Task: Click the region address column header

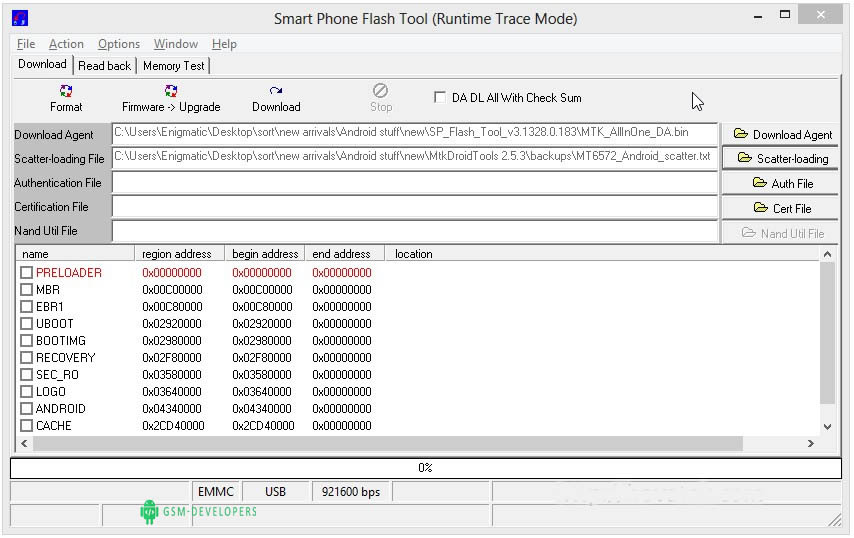Action: click(x=180, y=254)
